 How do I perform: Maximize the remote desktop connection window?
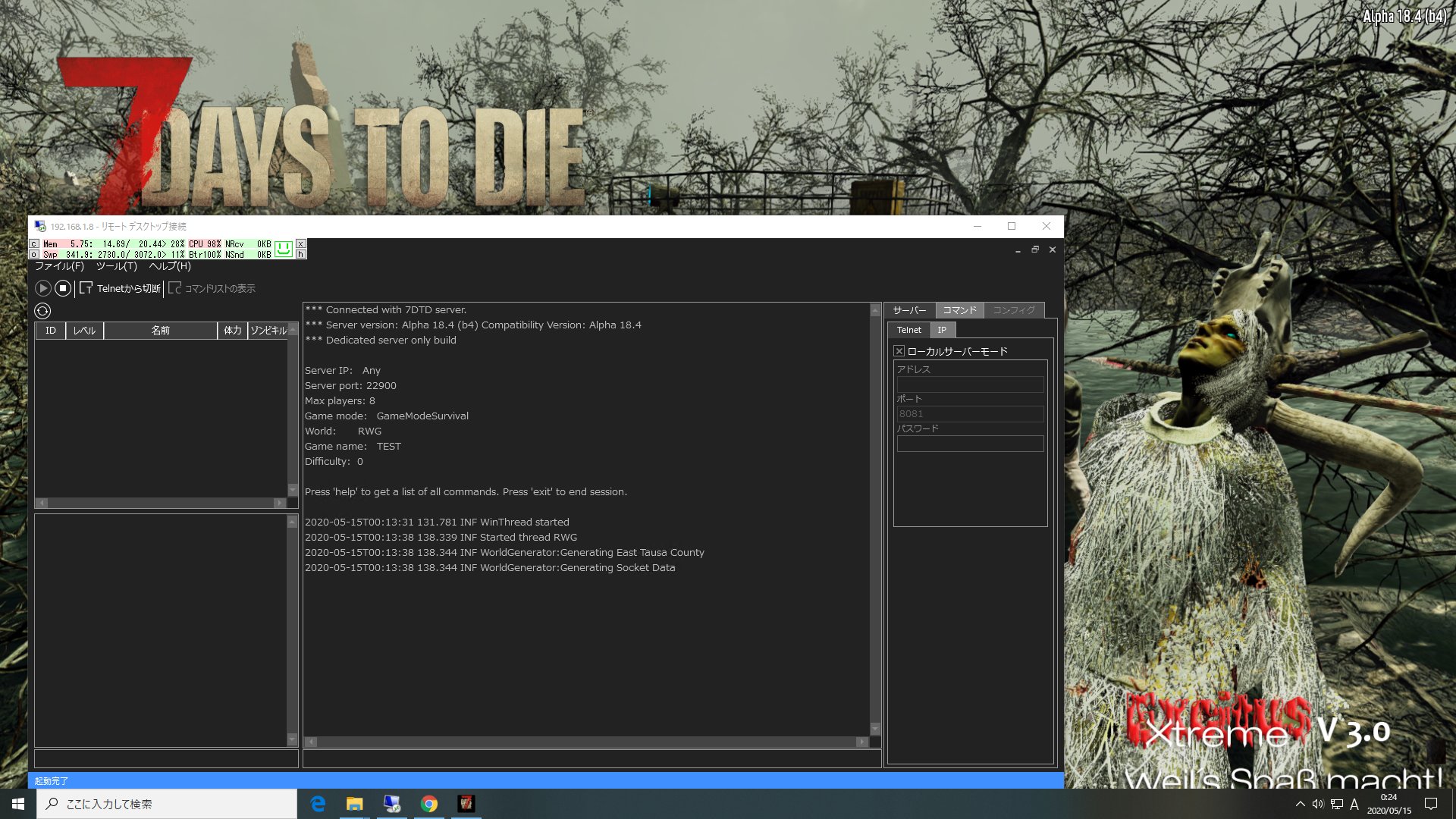pos(1012,226)
